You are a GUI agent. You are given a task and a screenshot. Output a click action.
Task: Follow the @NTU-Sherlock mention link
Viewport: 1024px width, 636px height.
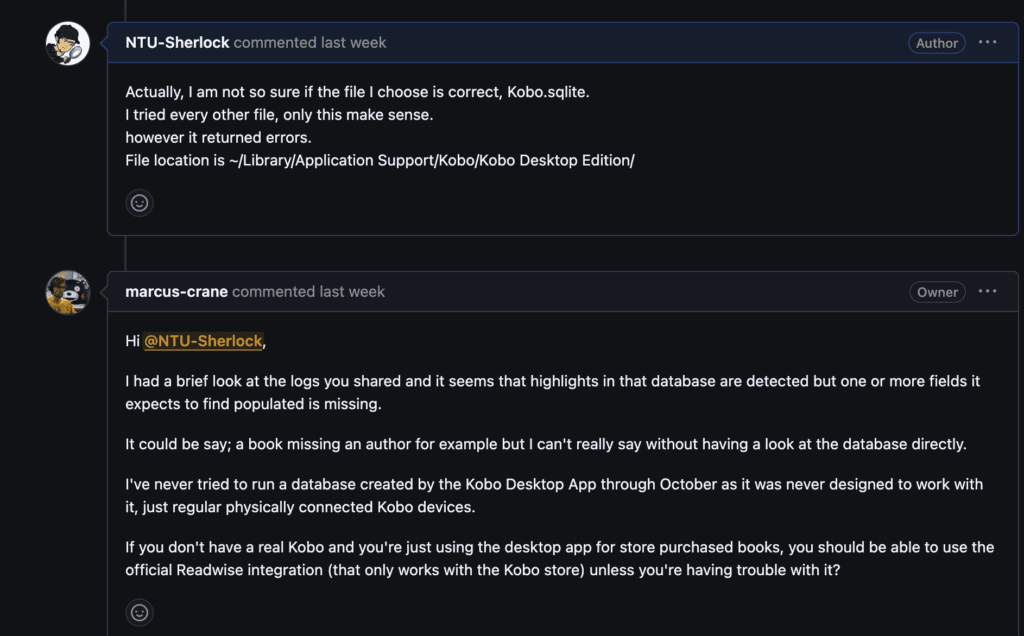(x=203, y=341)
